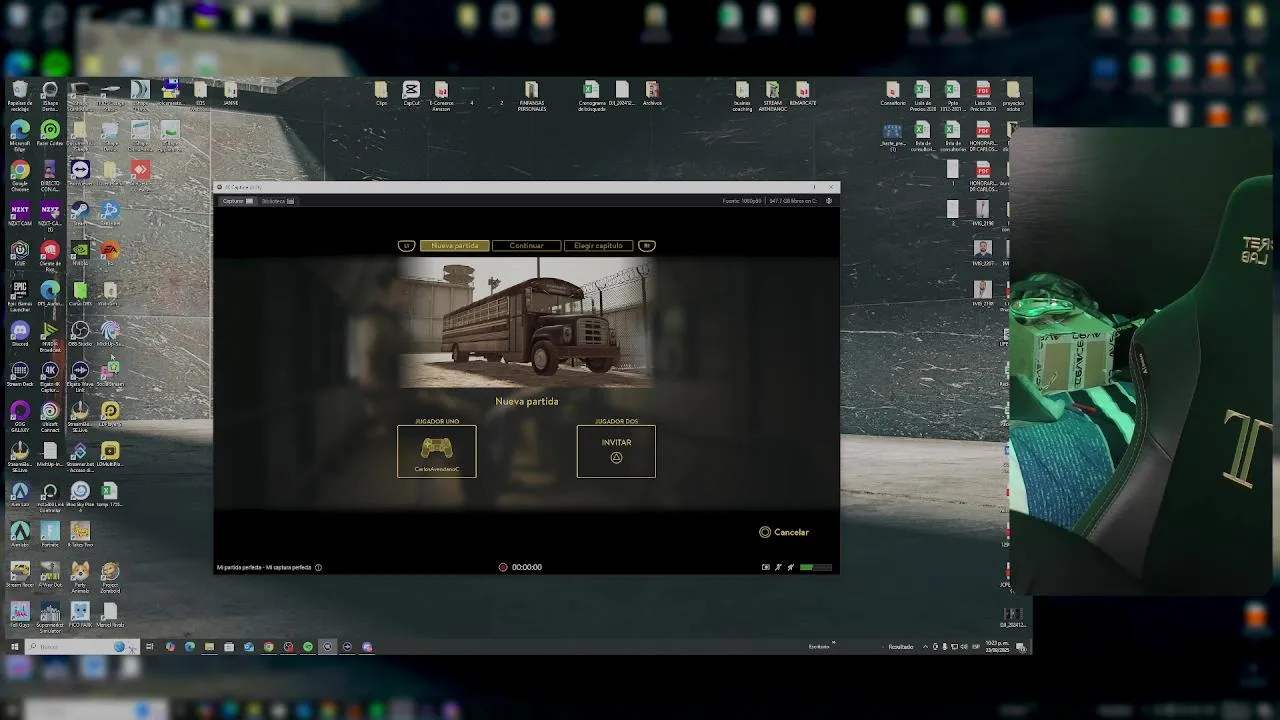1280x720 pixels.
Task: Open the CapCut desktop icon
Action: pyautogui.click(x=411, y=95)
